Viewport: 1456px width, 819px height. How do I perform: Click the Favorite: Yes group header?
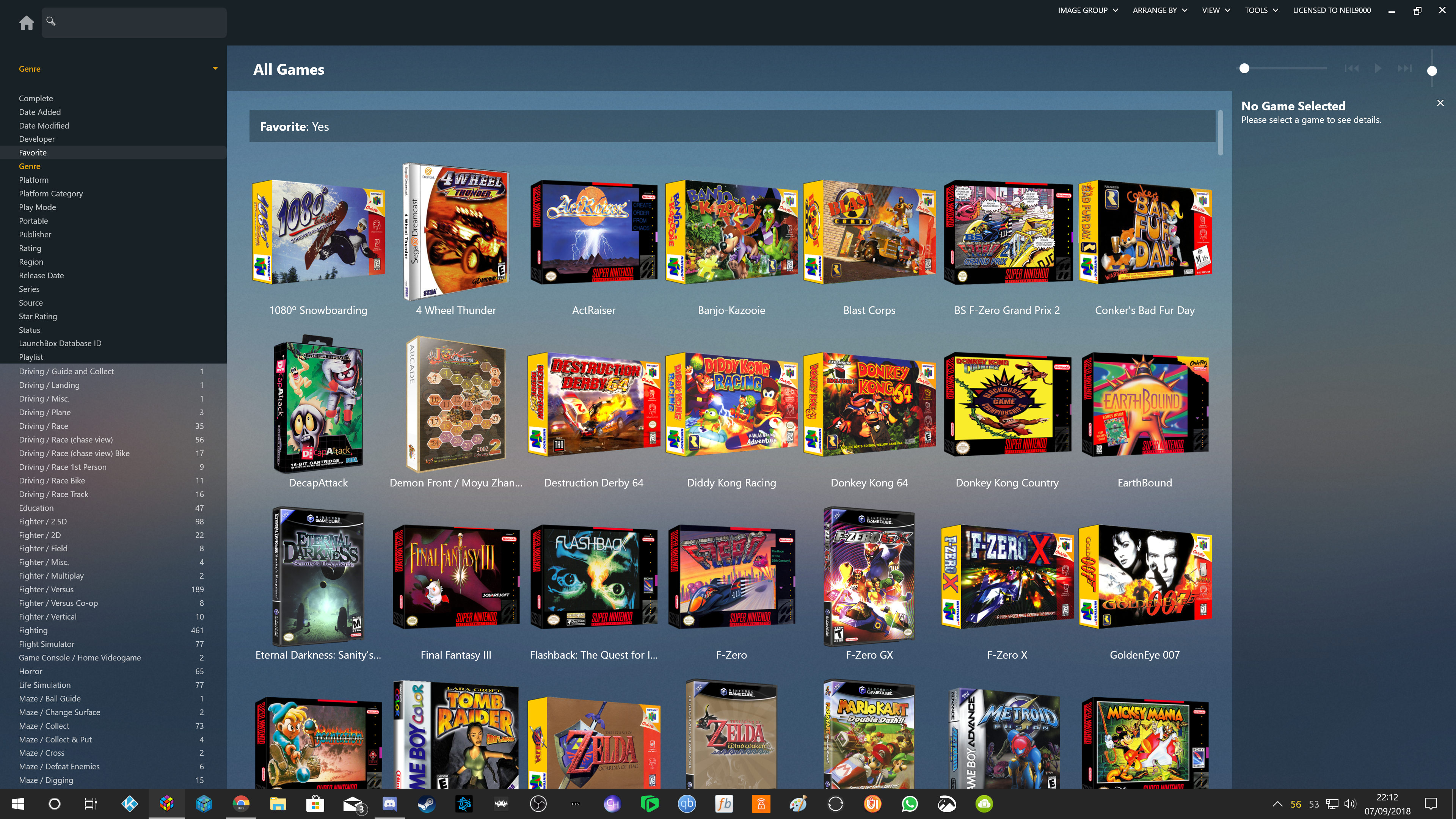(733, 127)
